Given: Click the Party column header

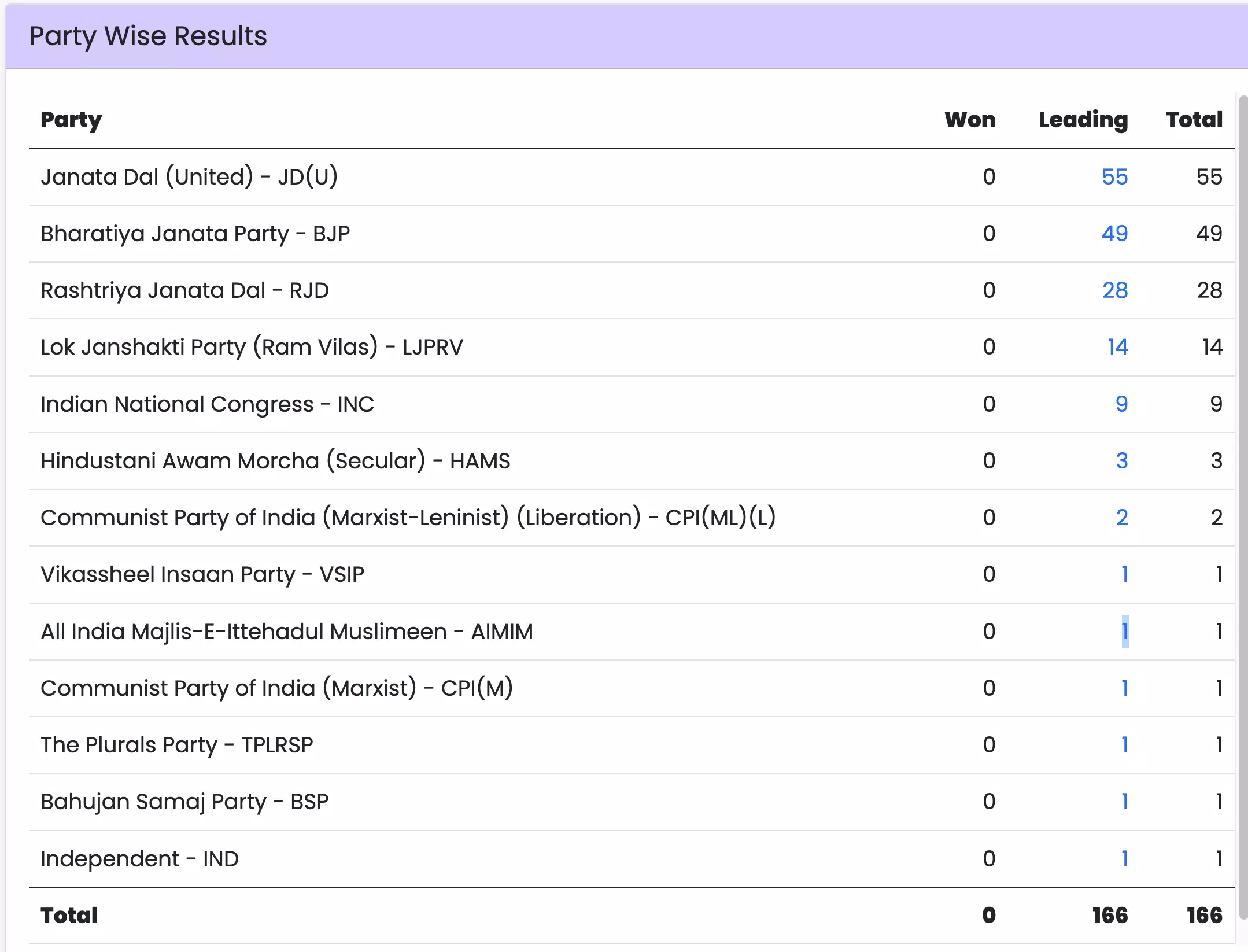Looking at the screenshot, I should (x=71, y=120).
